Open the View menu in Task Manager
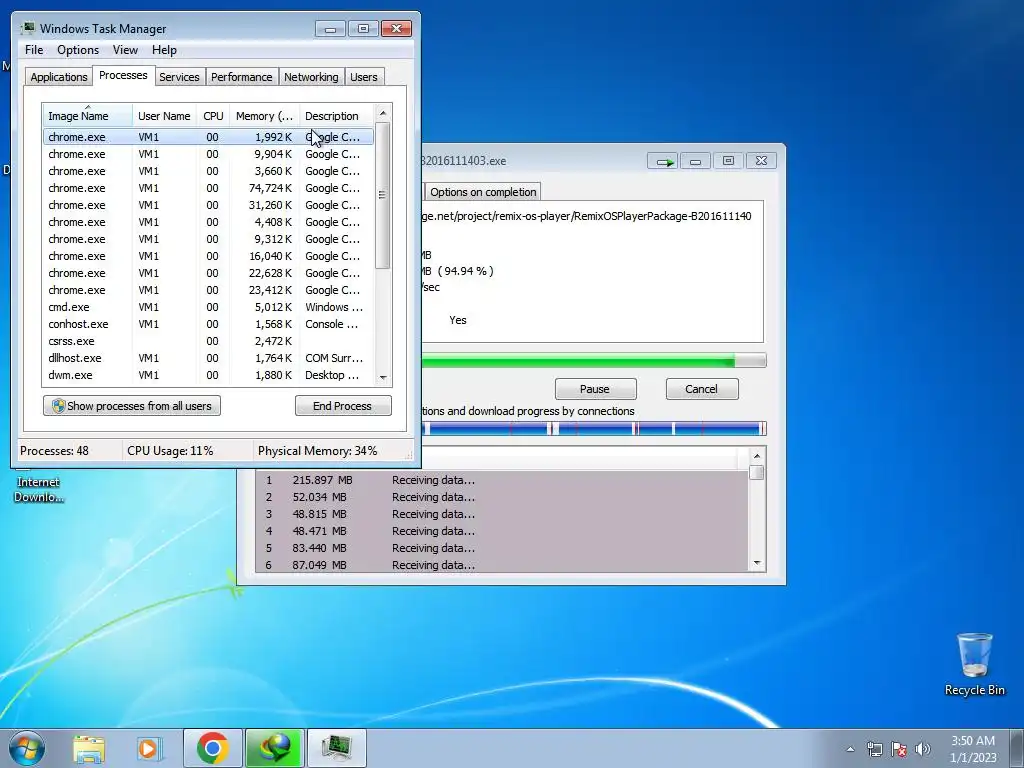This screenshot has width=1024, height=768. coord(125,50)
